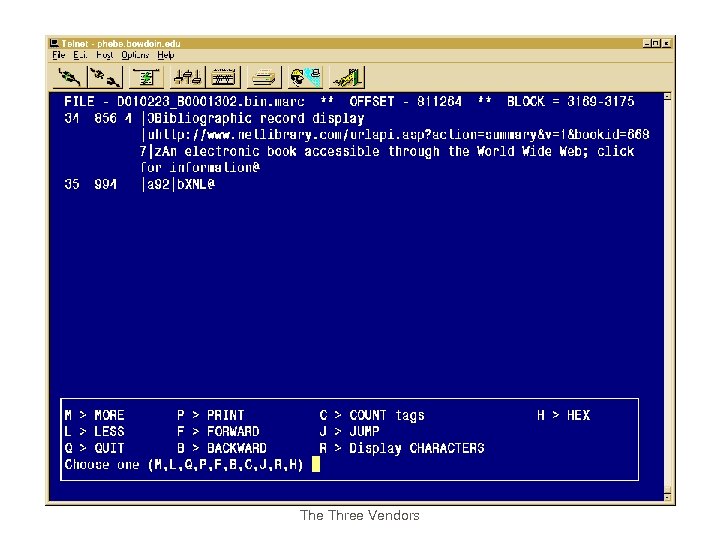Click the yellow cursor after Choose one prompt
The height and width of the screenshot is (540, 720).
pyautogui.click(x=316, y=464)
